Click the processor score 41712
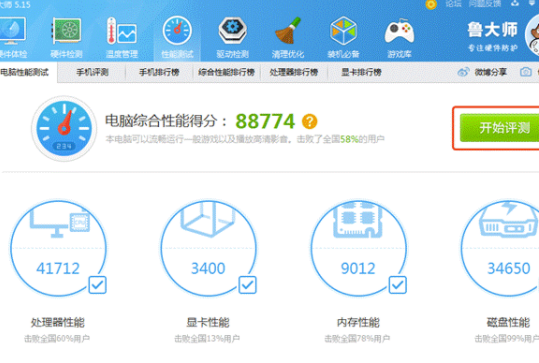This screenshot has width=539, height=363. (x=58, y=268)
